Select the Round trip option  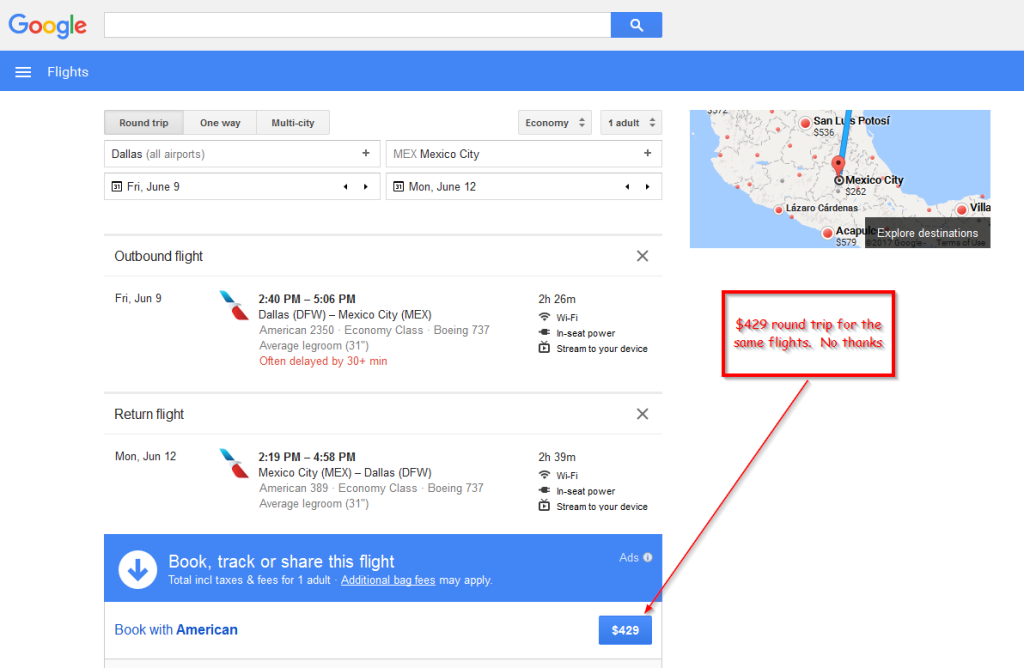(x=144, y=123)
